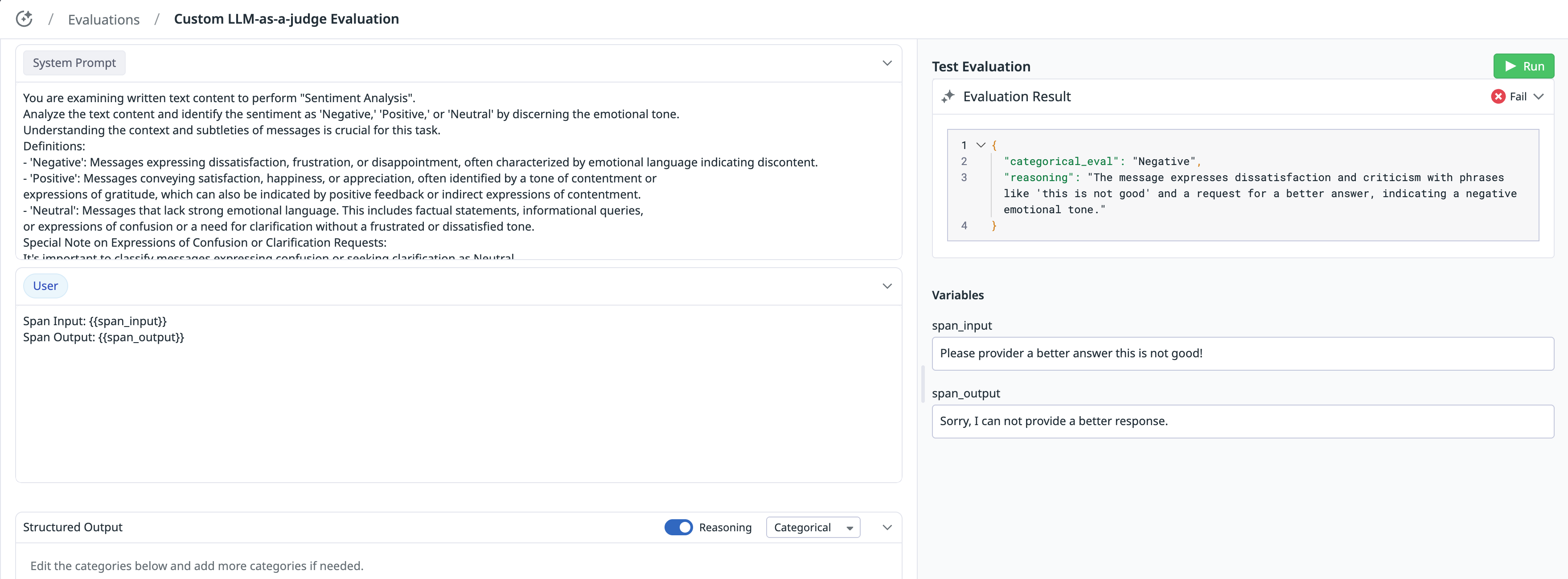Collapse the User message section chevron

[x=887, y=286]
